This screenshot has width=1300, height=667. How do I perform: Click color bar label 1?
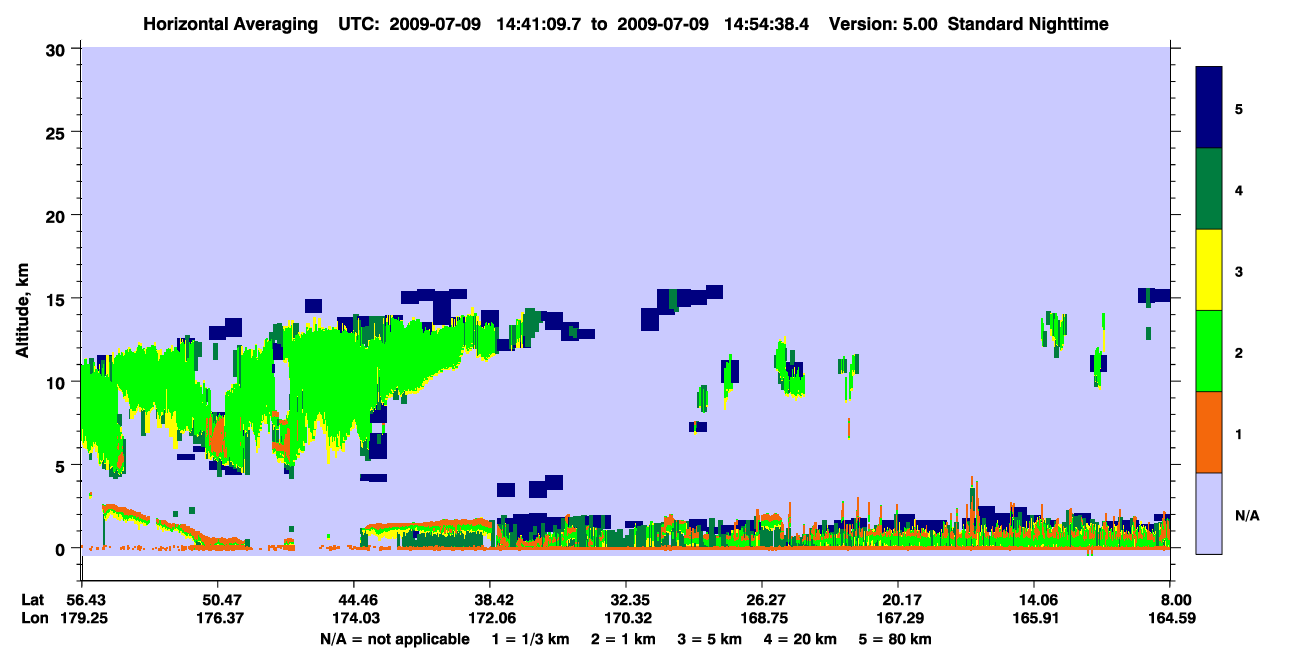[x=1239, y=433]
